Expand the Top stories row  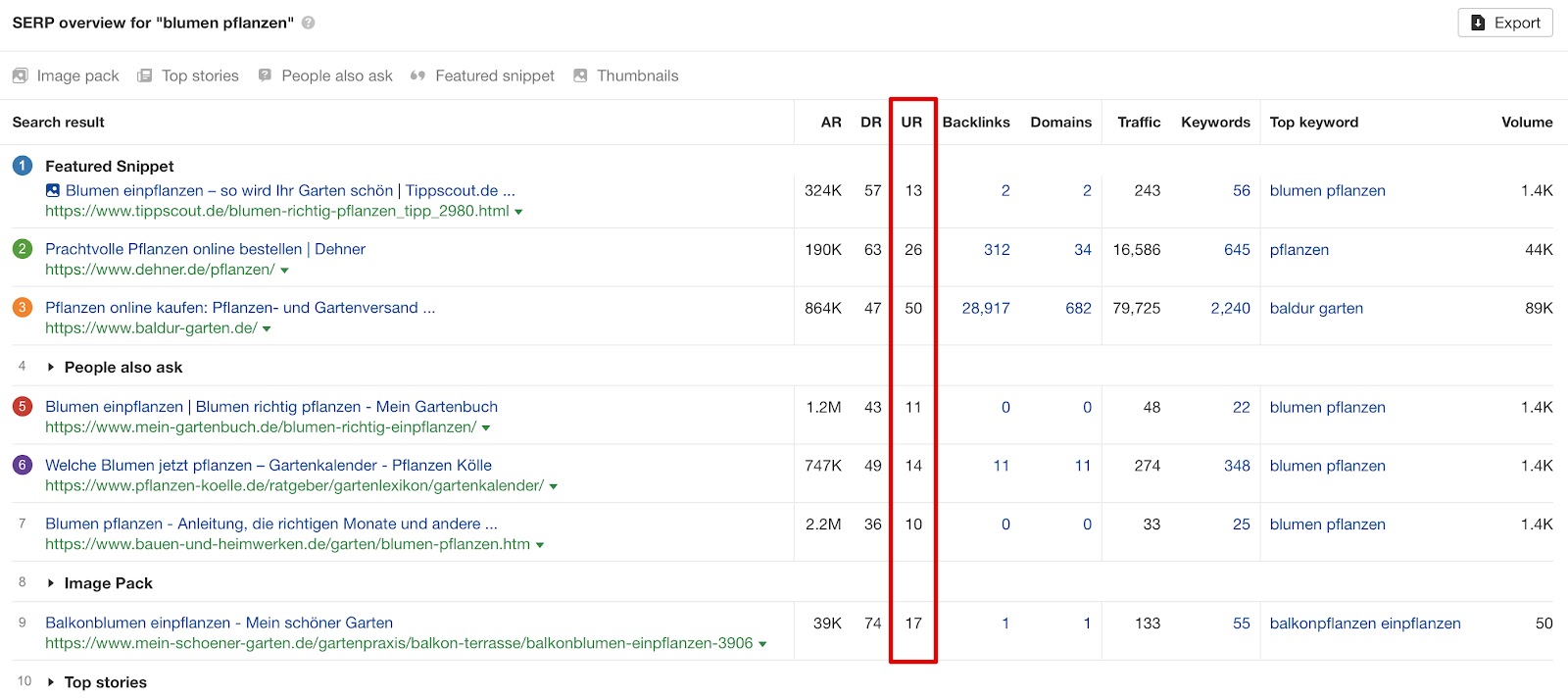[51, 682]
